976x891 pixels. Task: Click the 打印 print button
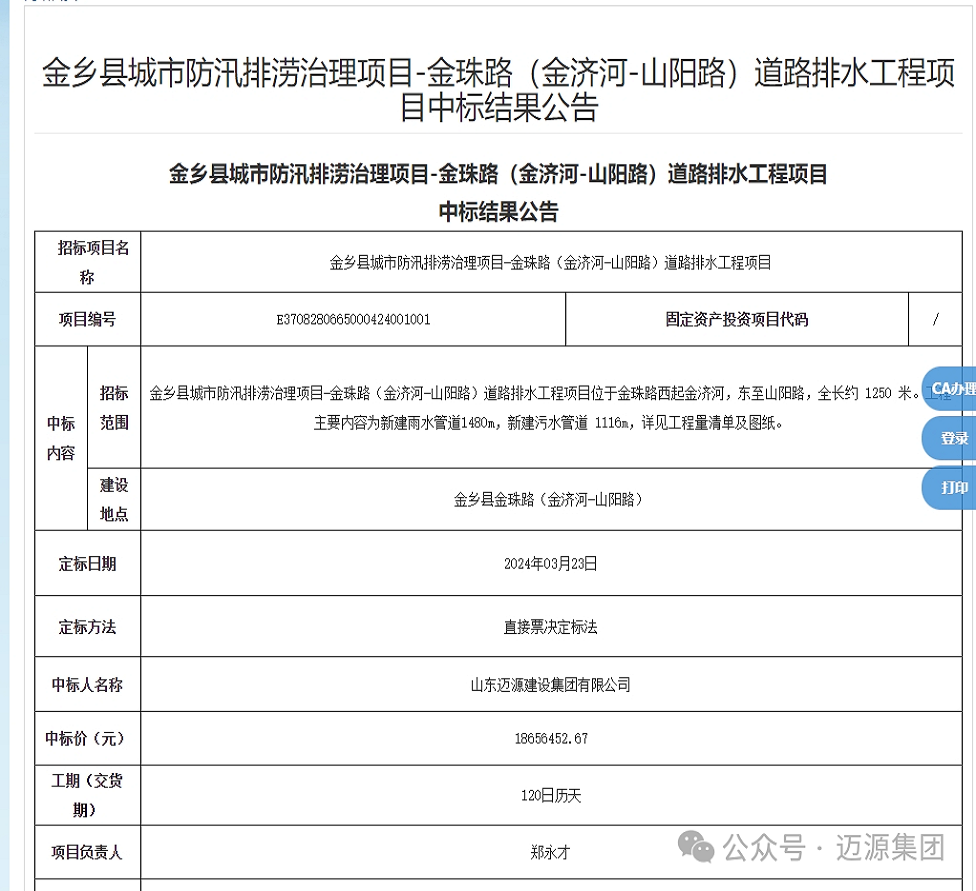(x=949, y=488)
